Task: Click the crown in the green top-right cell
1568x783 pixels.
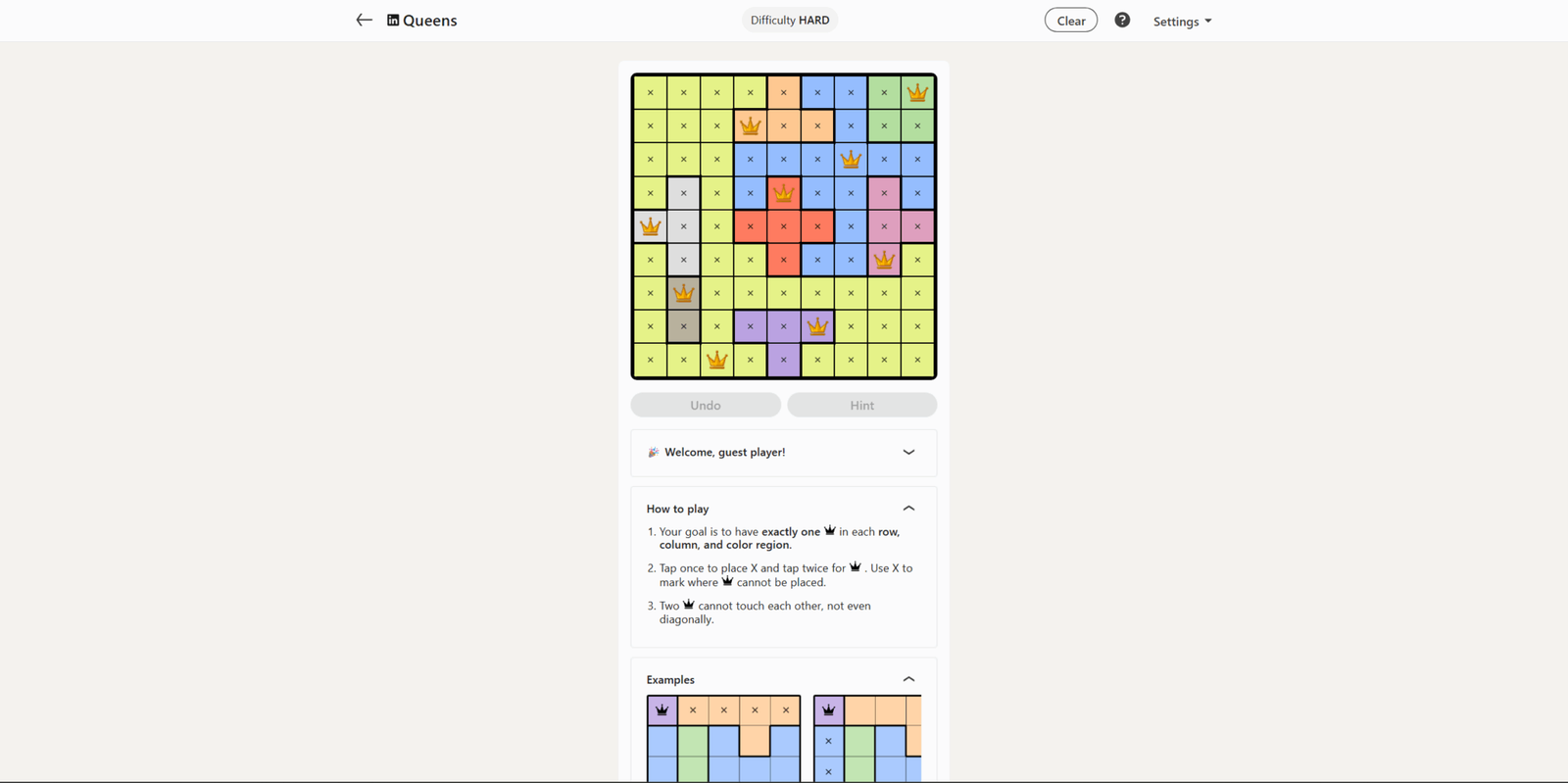Action: (x=917, y=93)
